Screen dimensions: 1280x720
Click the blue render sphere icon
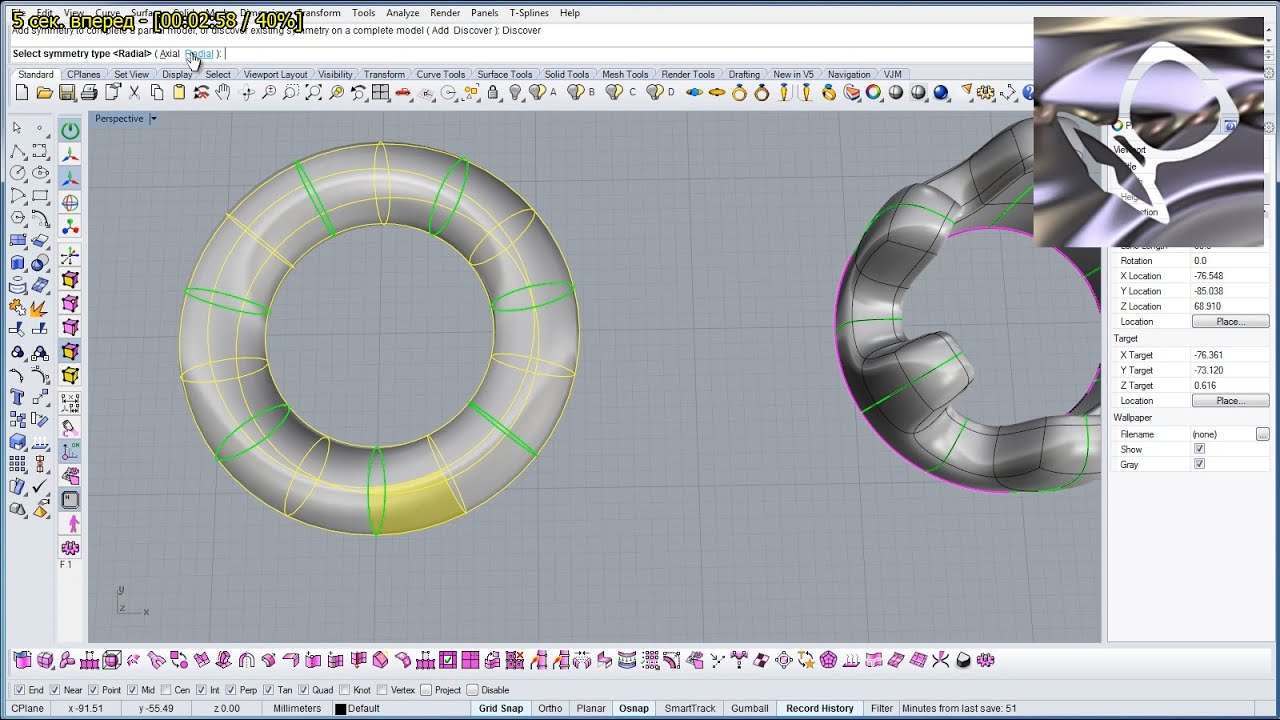pos(941,93)
